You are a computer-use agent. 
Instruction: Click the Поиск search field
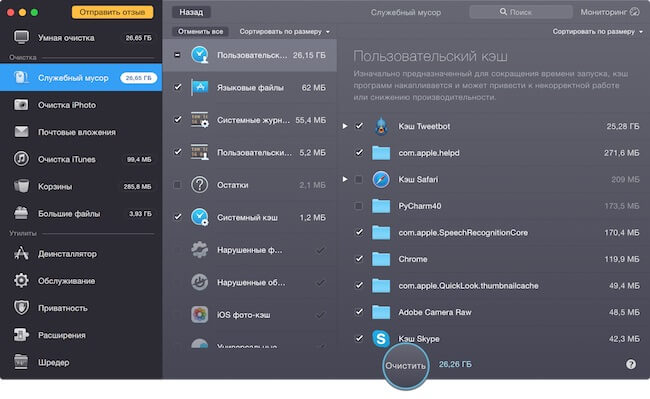521,12
